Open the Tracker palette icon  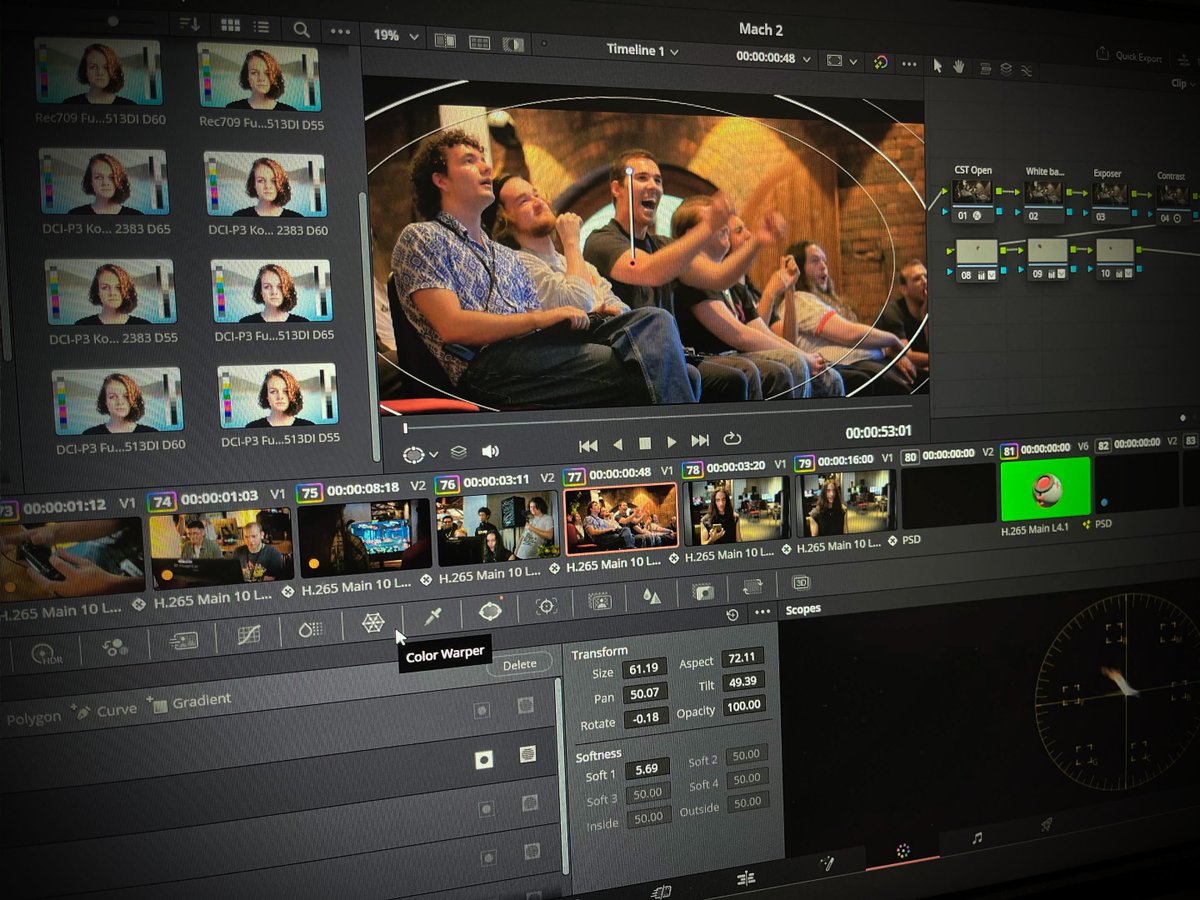tap(546, 606)
